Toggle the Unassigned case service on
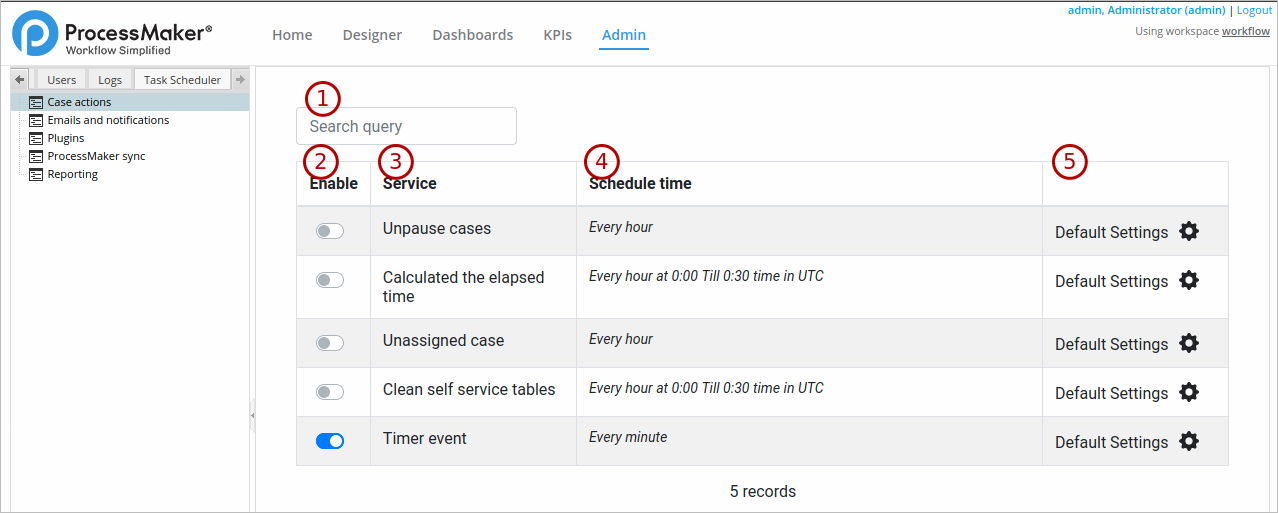This screenshot has width=1278, height=513. click(329, 343)
